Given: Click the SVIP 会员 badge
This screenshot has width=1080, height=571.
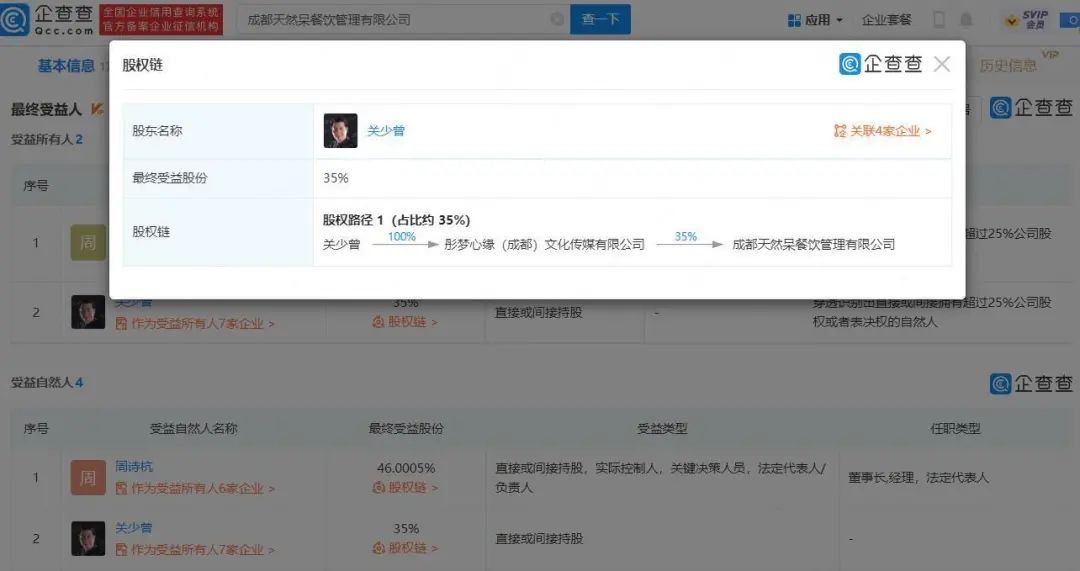Looking at the screenshot, I should coord(1027,19).
